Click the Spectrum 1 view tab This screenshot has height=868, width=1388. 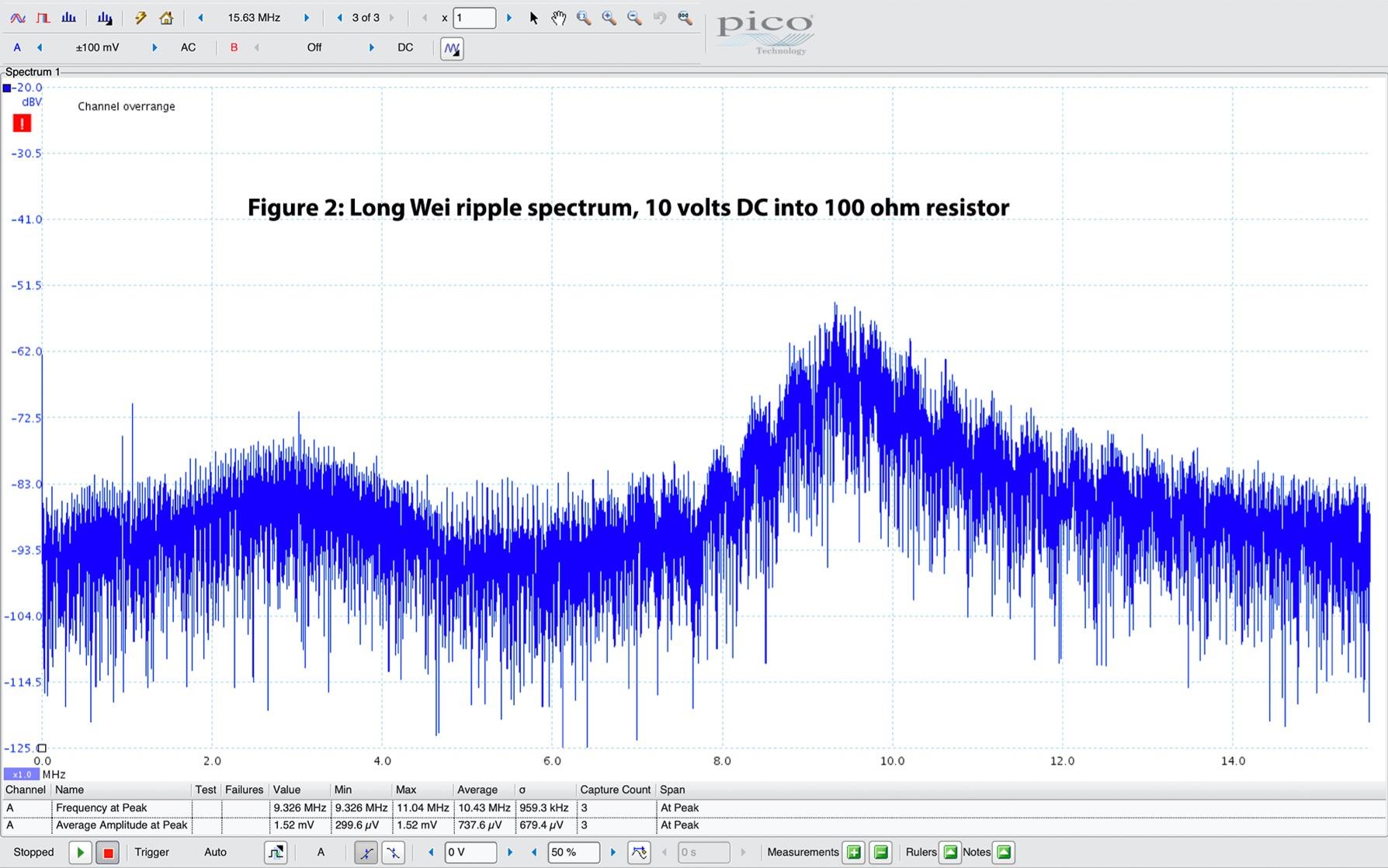(33, 72)
